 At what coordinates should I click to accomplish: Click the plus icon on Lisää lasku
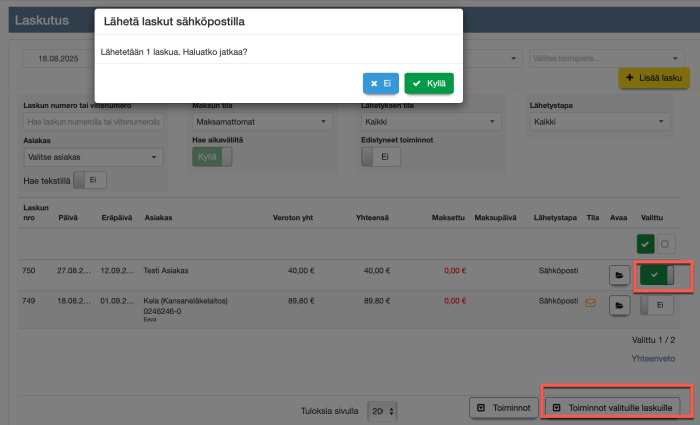click(629, 78)
